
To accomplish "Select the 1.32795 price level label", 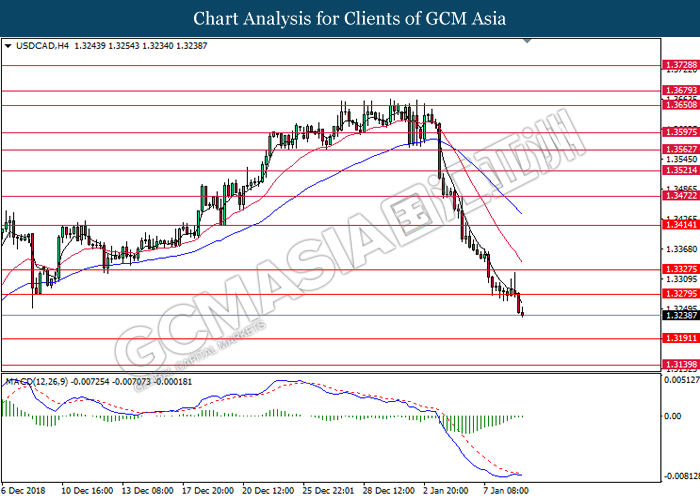I will [681, 293].
